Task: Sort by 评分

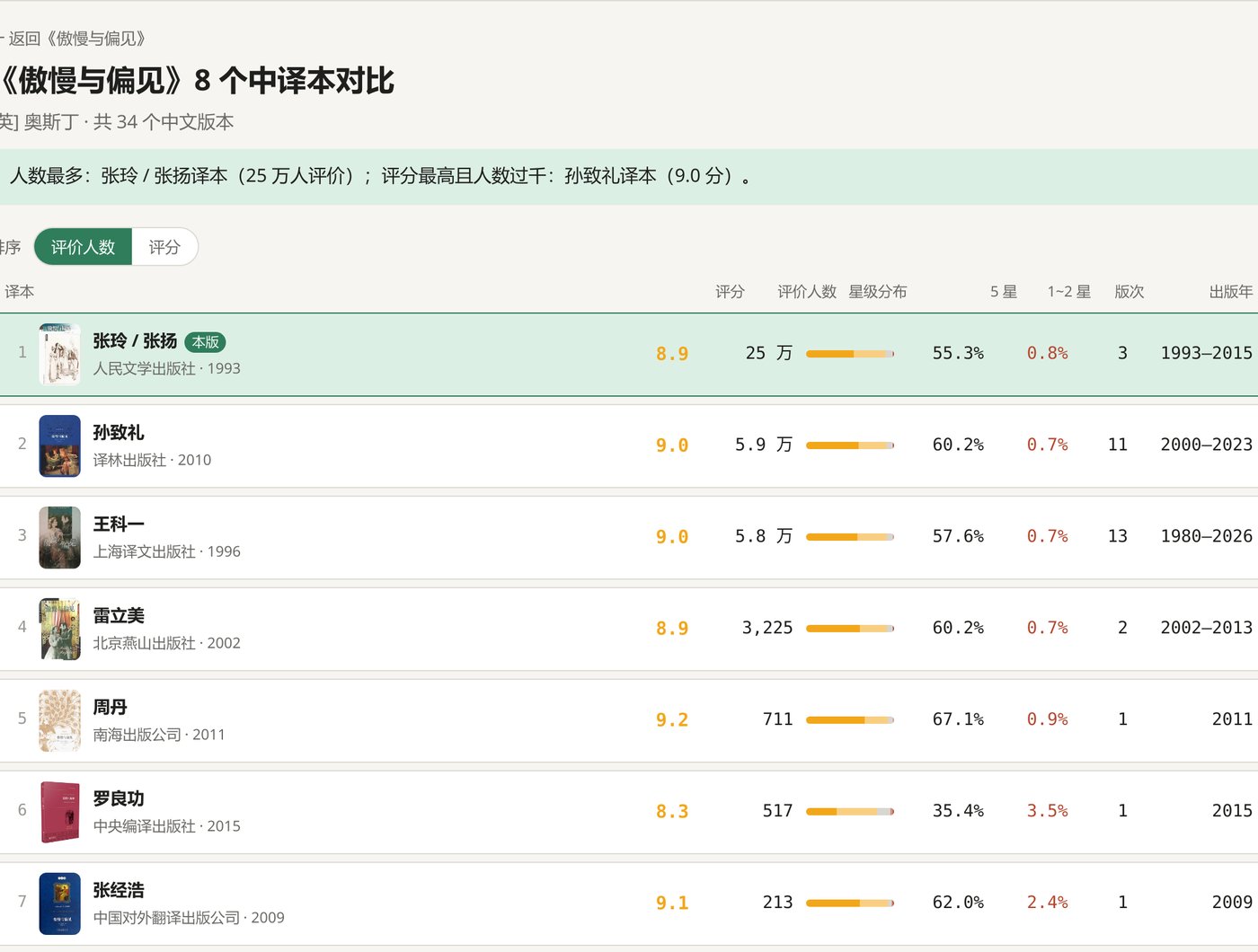Action: 164,247
